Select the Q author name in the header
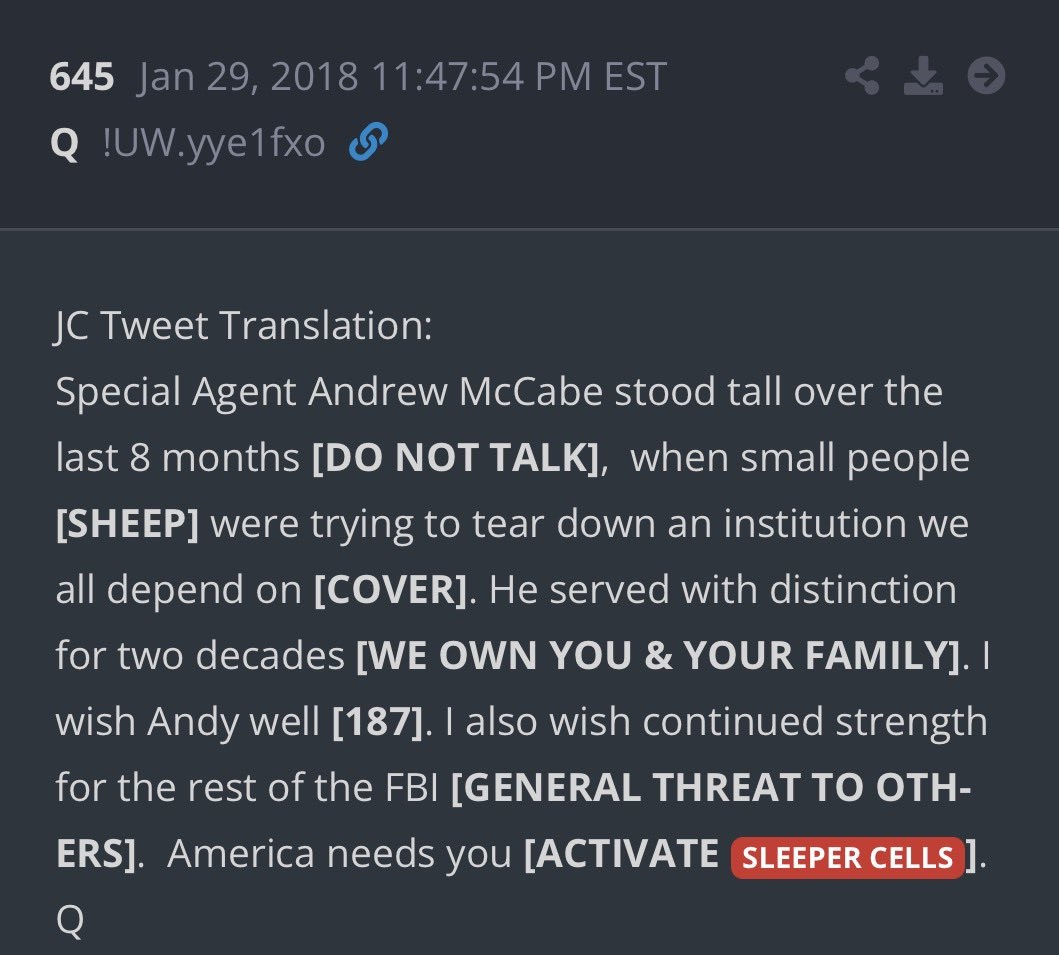The image size is (1059, 955). tap(64, 144)
